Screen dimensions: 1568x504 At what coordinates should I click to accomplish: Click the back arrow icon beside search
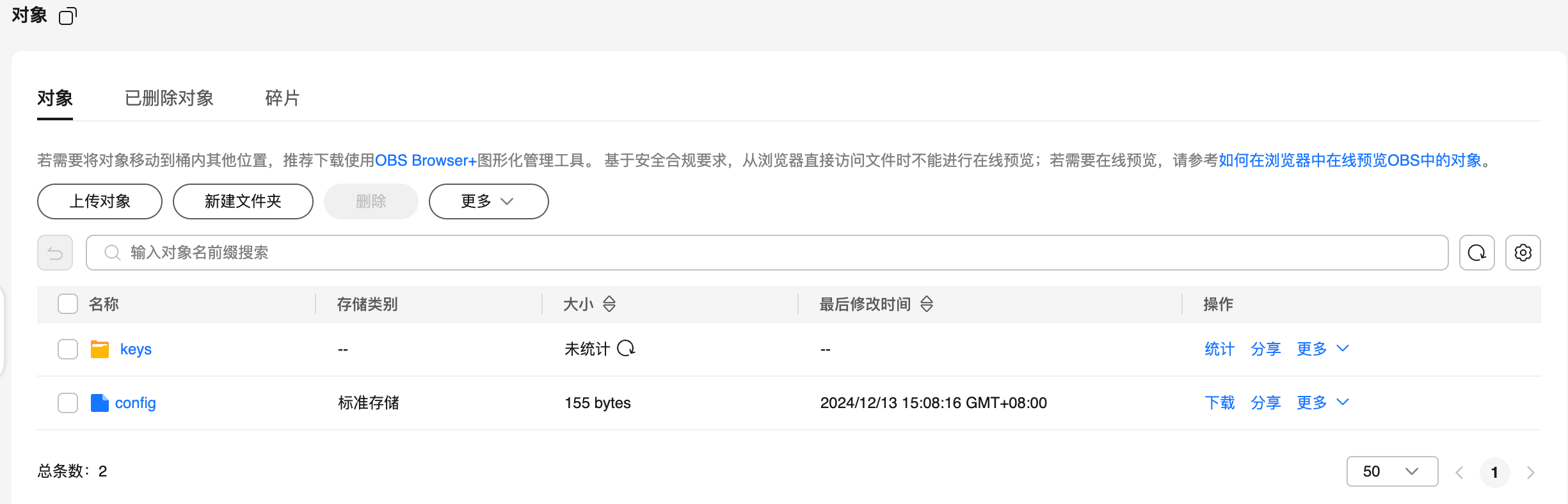pyautogui.click(x=55, y=253)
